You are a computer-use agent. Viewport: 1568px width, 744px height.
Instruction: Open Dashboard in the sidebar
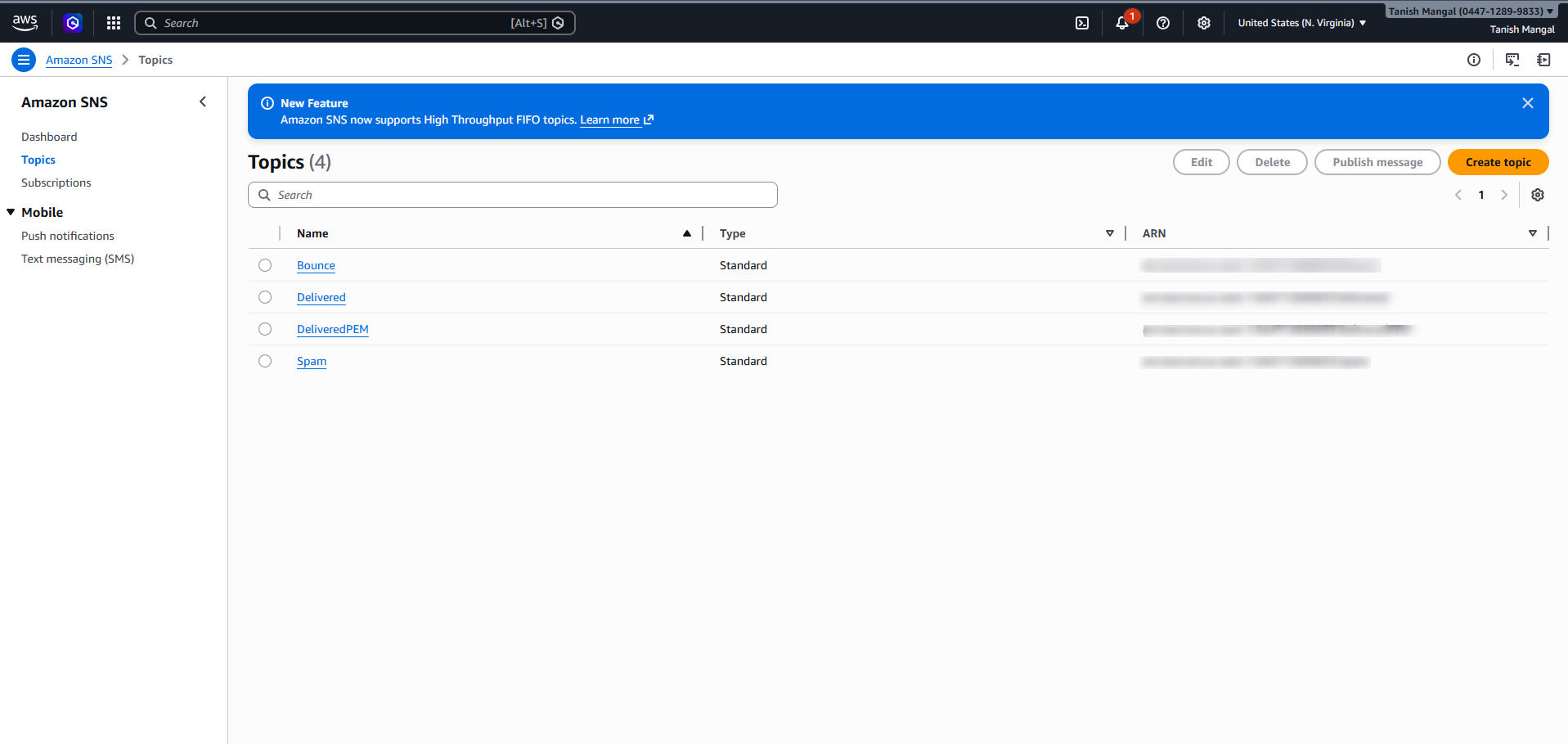(49, 137)
